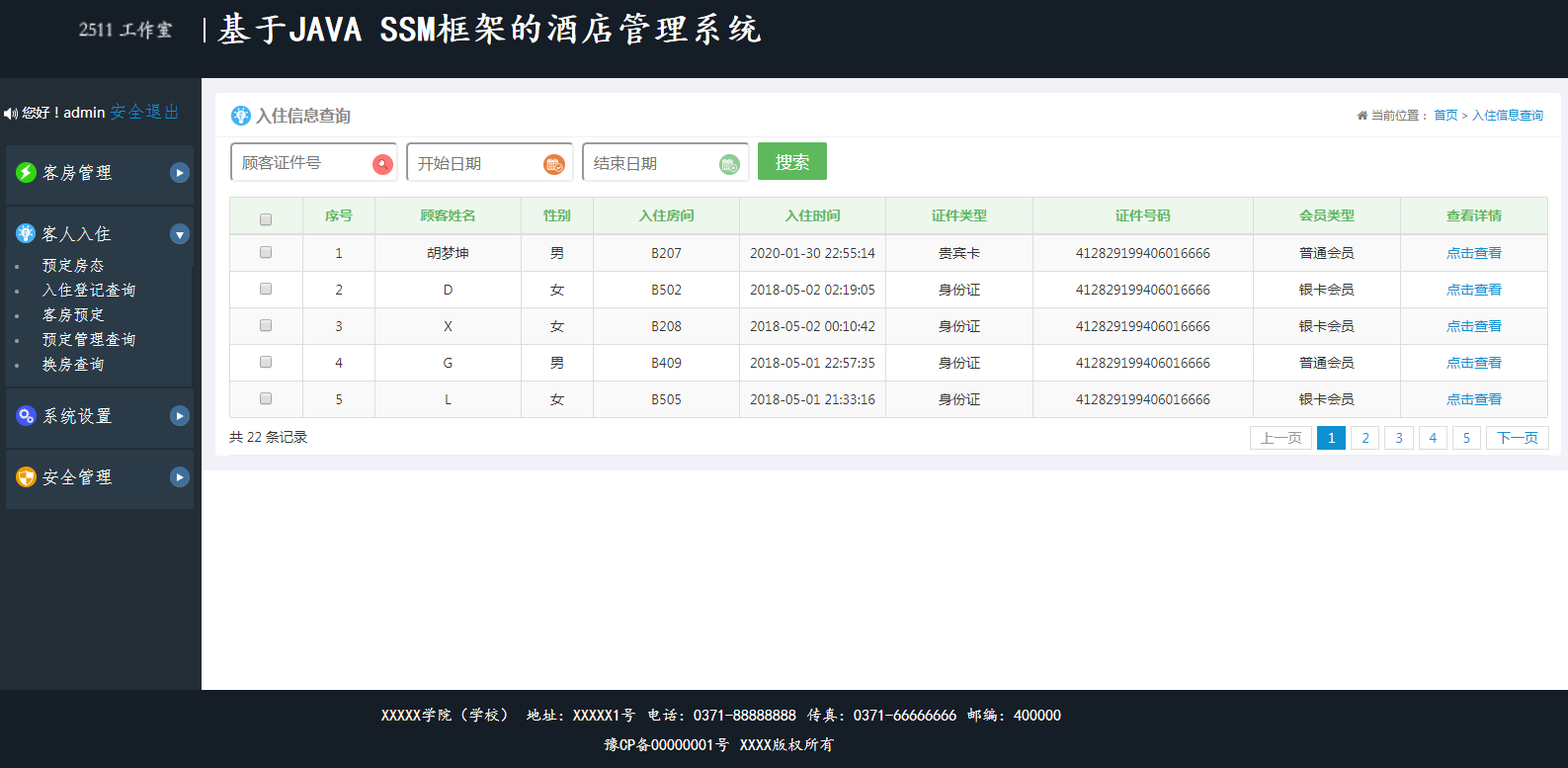Click the gears icon beside 系统设置

click(27, 416)
